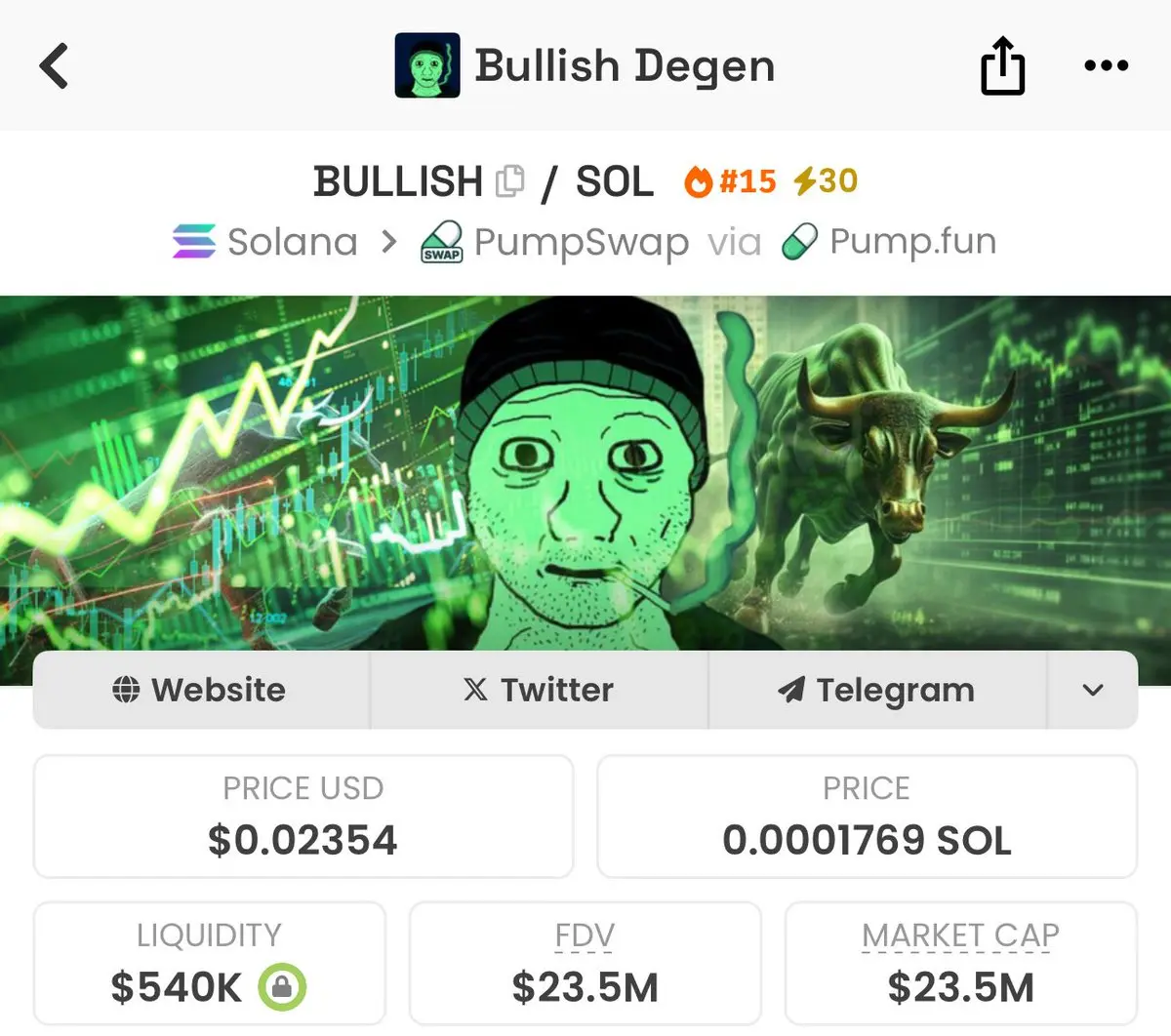Tap the fire trending #15 badge
1171x1036 pixels.
pyautogui.click(x=730, y=180)
